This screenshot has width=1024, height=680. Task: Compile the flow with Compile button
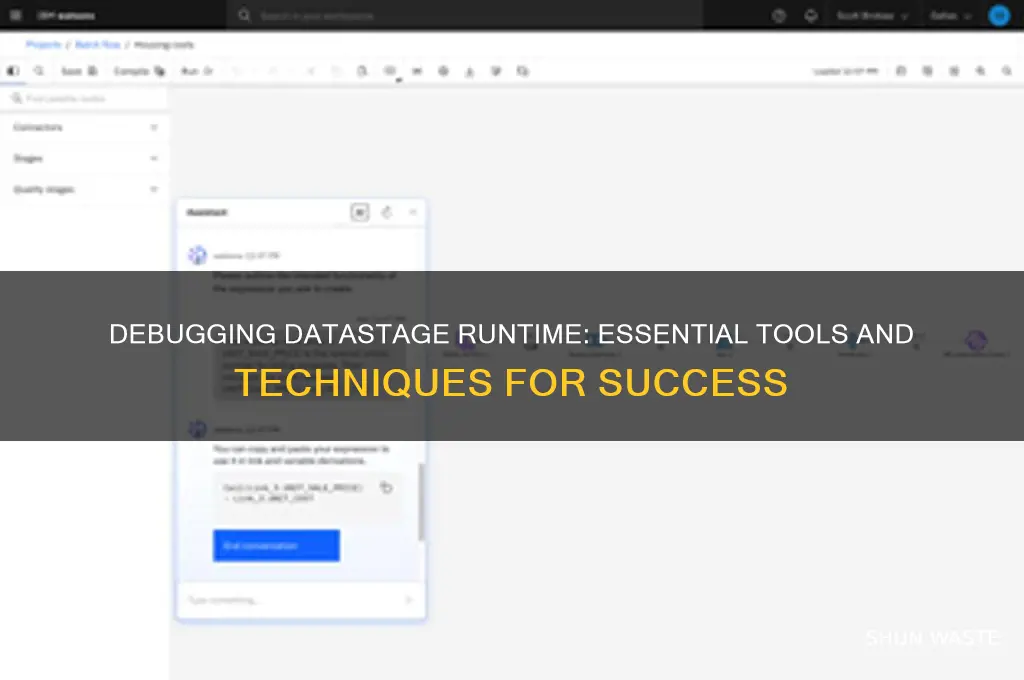(x=139, y=71)
